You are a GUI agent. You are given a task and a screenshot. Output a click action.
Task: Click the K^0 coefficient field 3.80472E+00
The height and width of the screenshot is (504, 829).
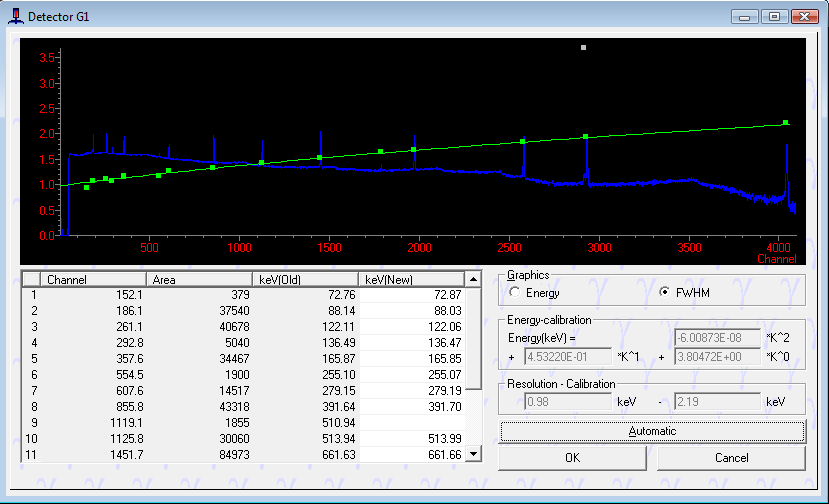pyautogui.click(x=718, y=356)
